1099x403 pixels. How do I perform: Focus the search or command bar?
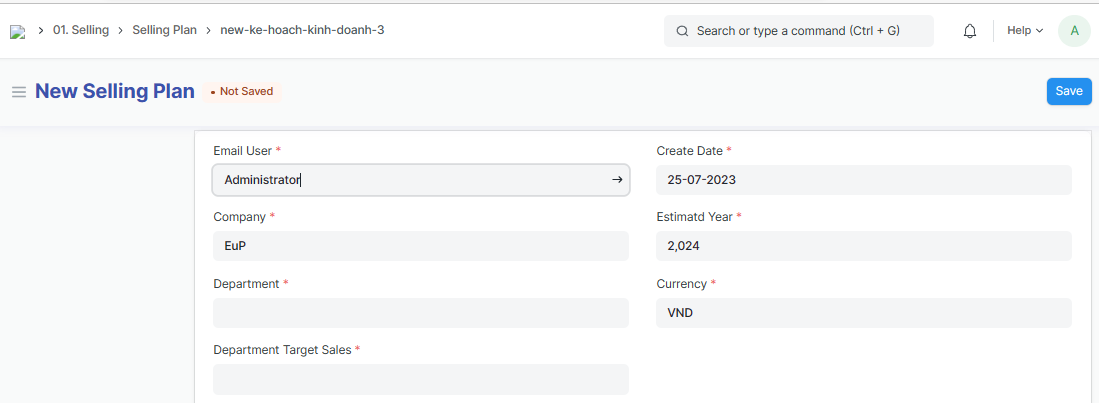pyautogui.click(x=798, y=31)
